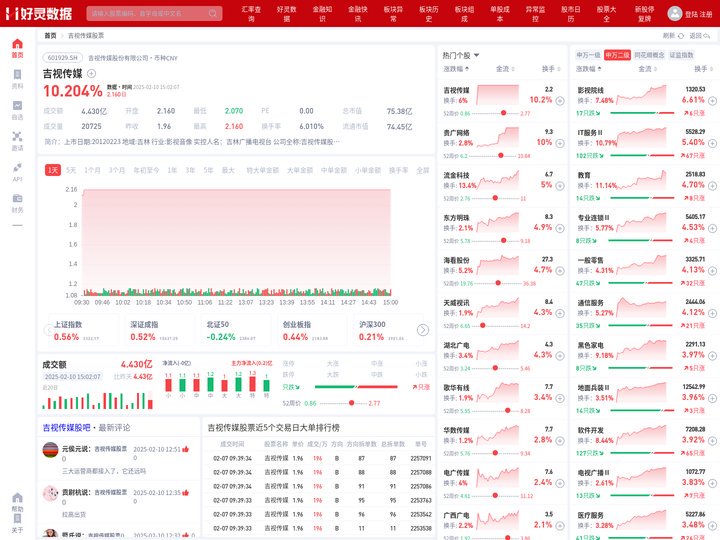Sort hot stocks by 换手
This screenshot has height=540, width=720.
coord(551,69)
